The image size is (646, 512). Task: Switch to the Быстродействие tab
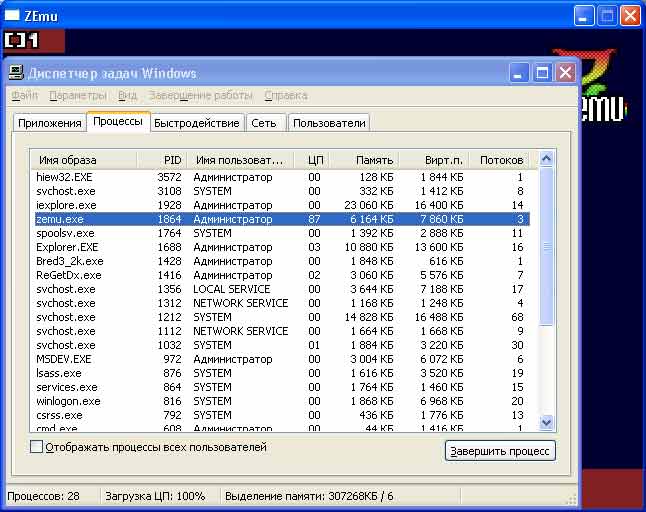click(x=197, y=123)
